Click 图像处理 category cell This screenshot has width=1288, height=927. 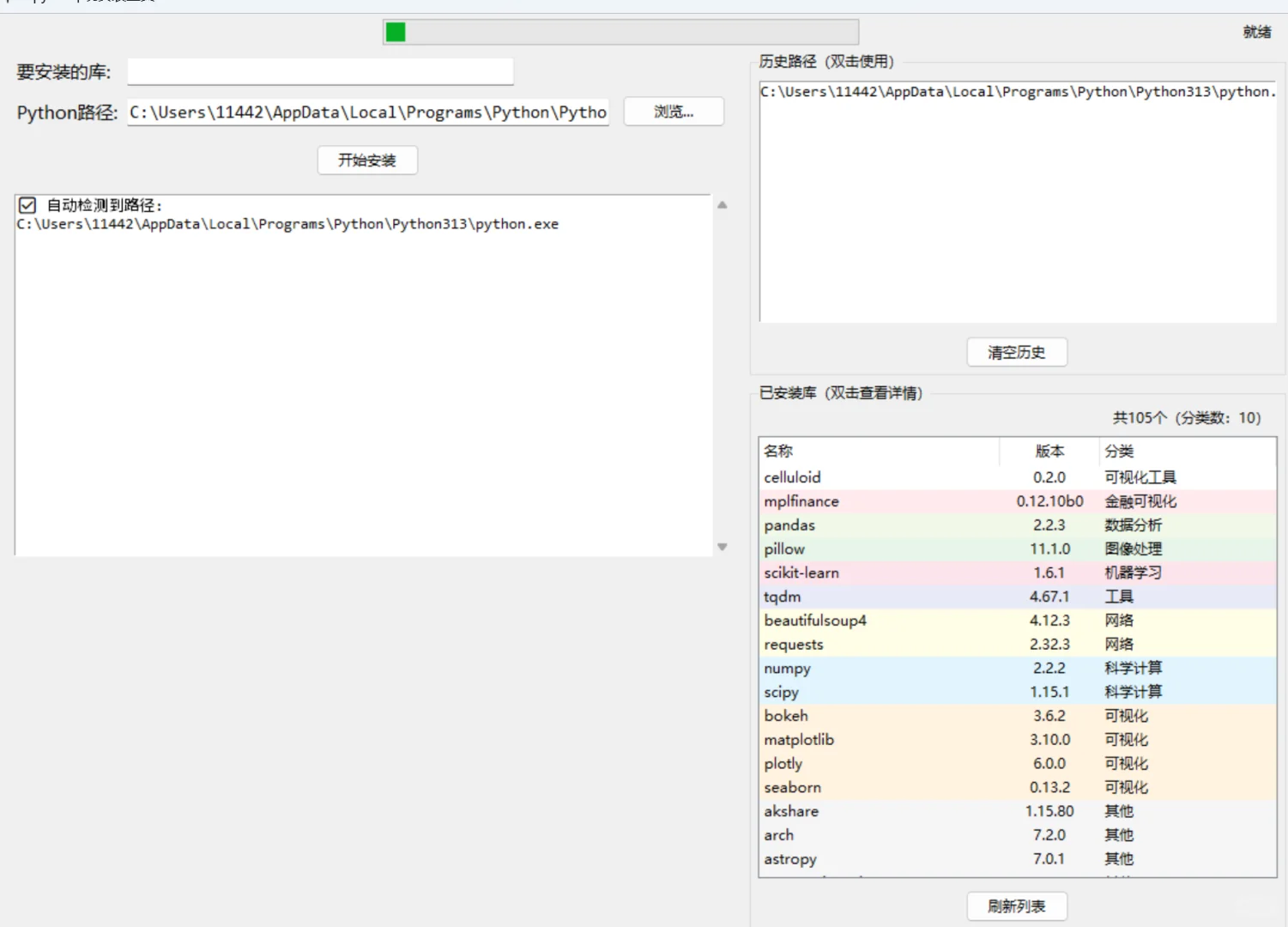(1134, 549)
